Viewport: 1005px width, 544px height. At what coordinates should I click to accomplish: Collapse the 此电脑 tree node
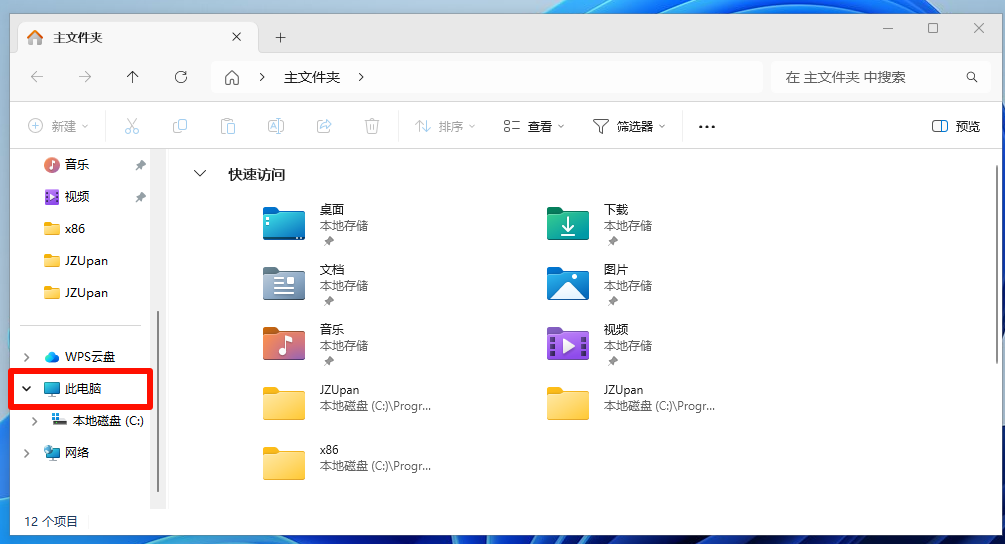[x=26, y=388]
